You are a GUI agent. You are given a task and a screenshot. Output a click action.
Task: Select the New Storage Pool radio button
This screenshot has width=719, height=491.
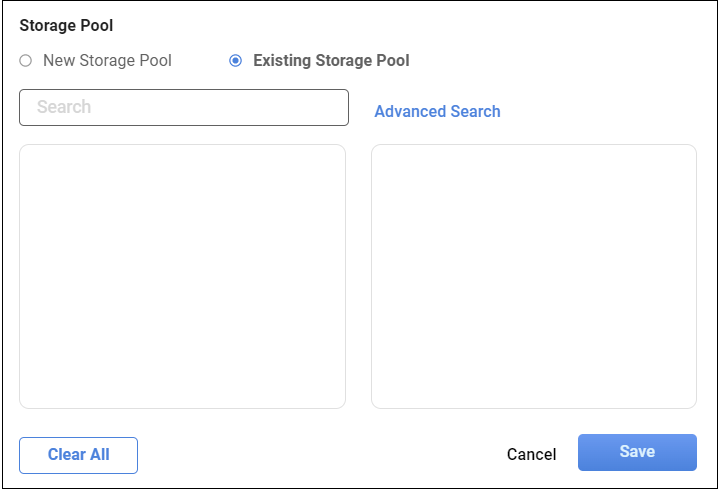[x=26, y=61]
